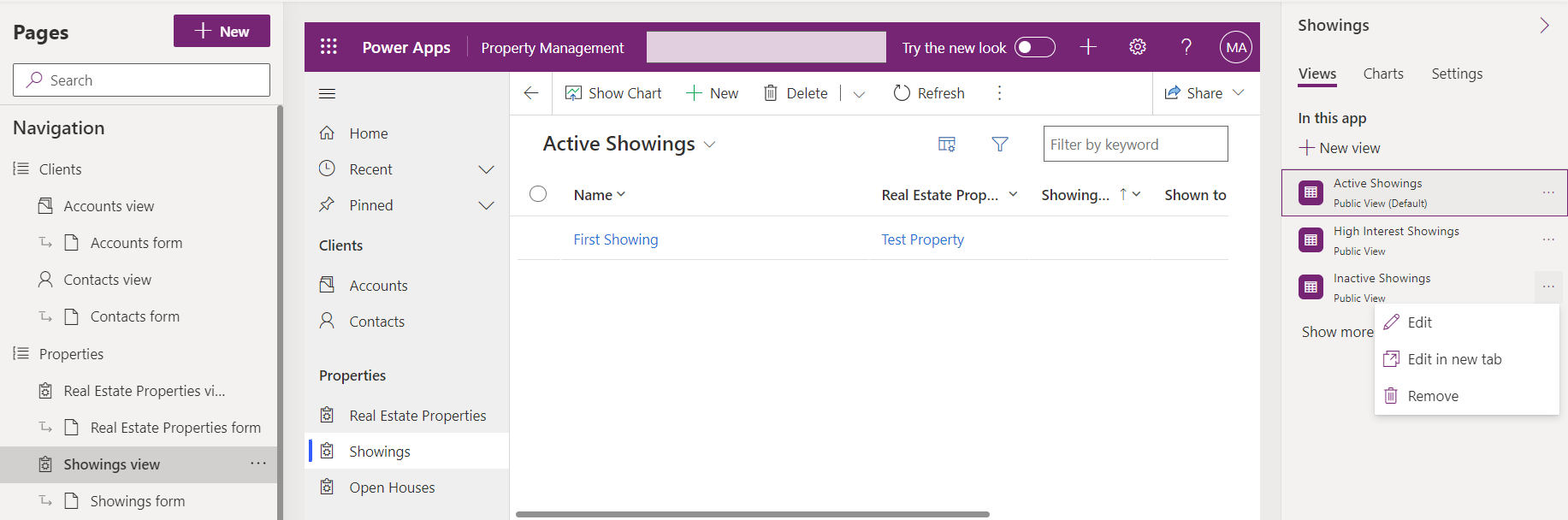Click the New page button in Pages

pyautogui.click(x=222, y=31)
